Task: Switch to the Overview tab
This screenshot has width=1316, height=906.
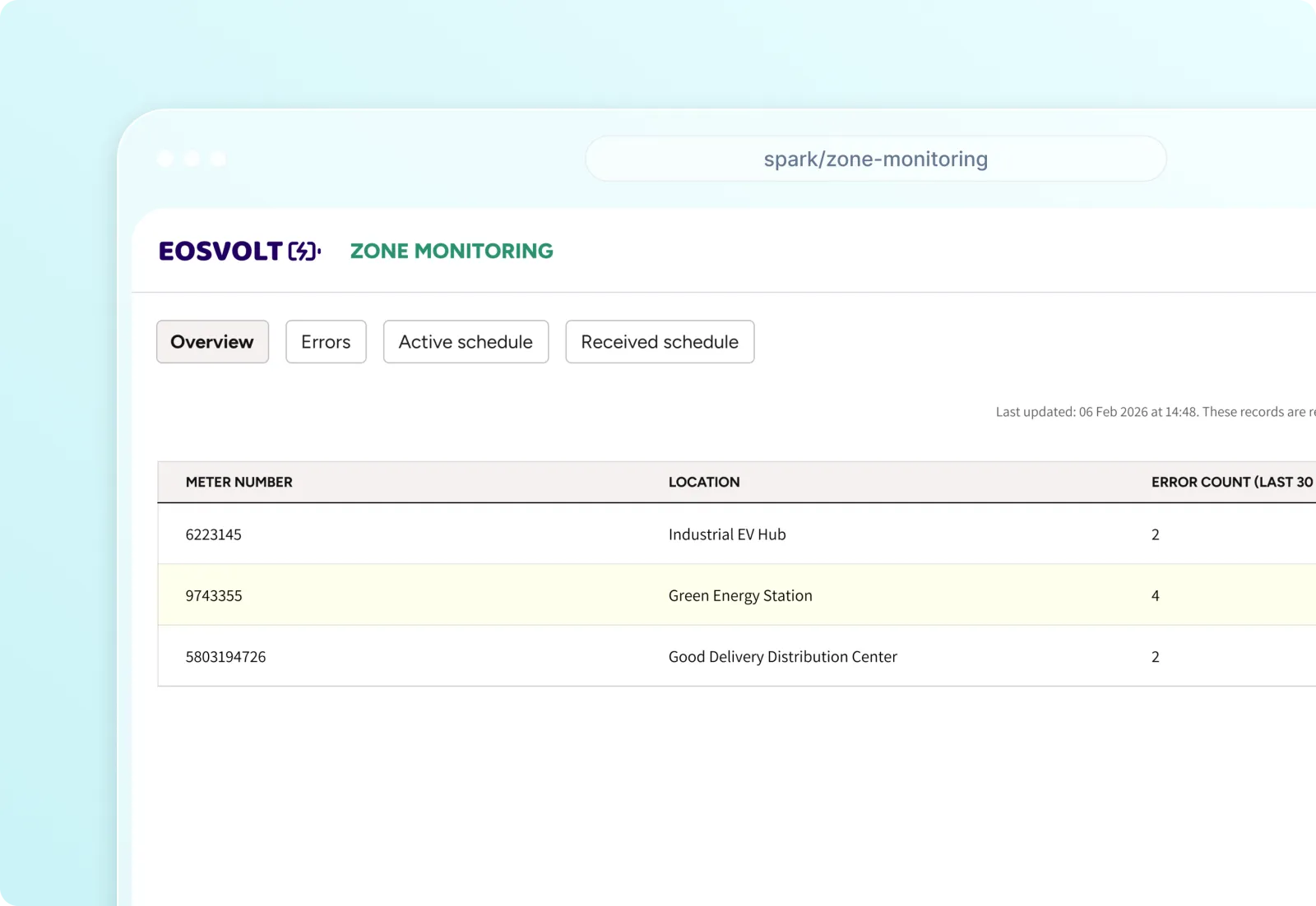Action: click(x=212, y=342)
